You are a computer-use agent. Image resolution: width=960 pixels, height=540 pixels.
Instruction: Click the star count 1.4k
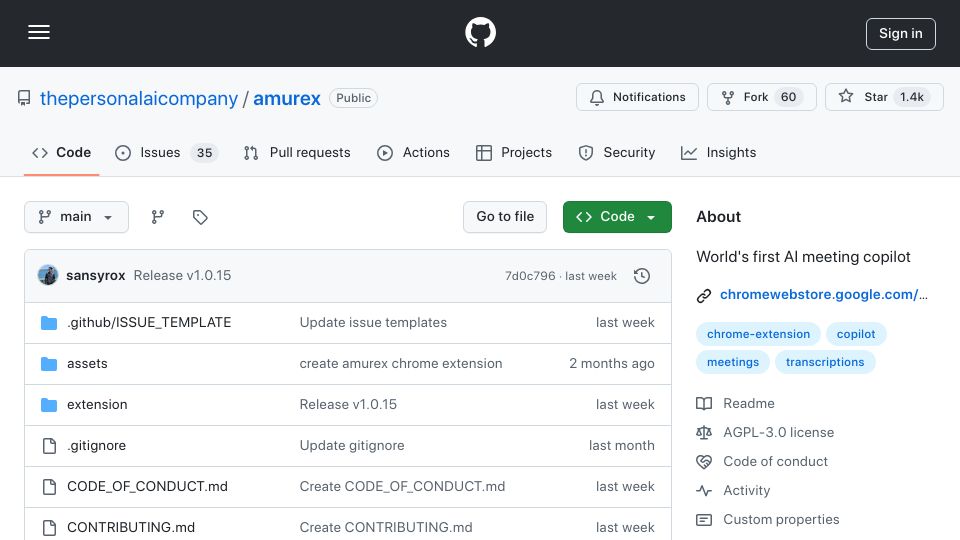(x=912, y=97)
